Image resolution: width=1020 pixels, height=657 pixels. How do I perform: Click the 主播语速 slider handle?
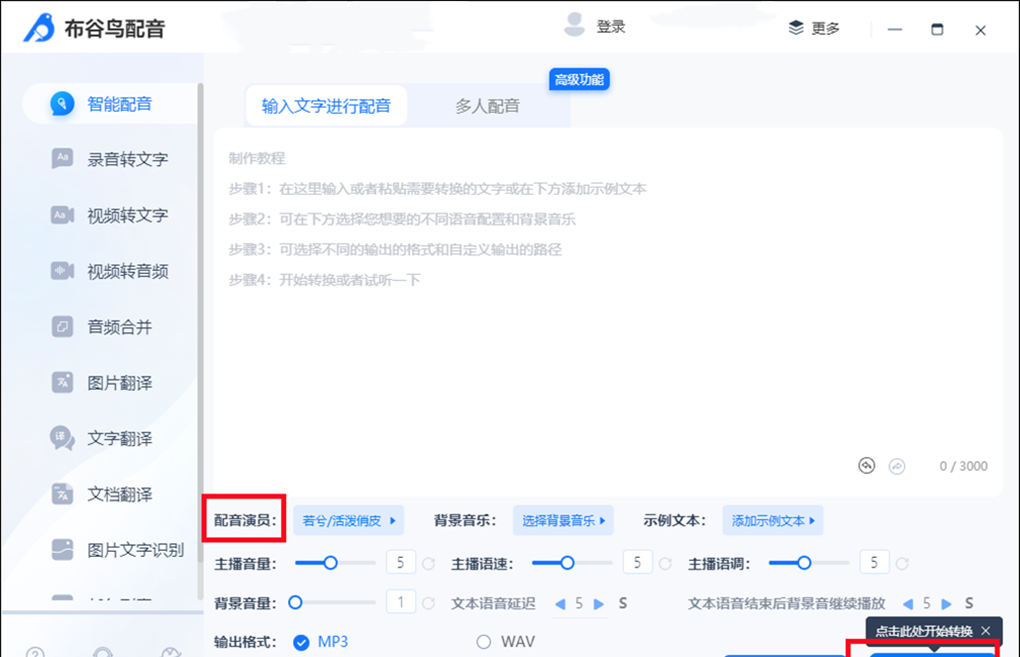click(567, 563)
